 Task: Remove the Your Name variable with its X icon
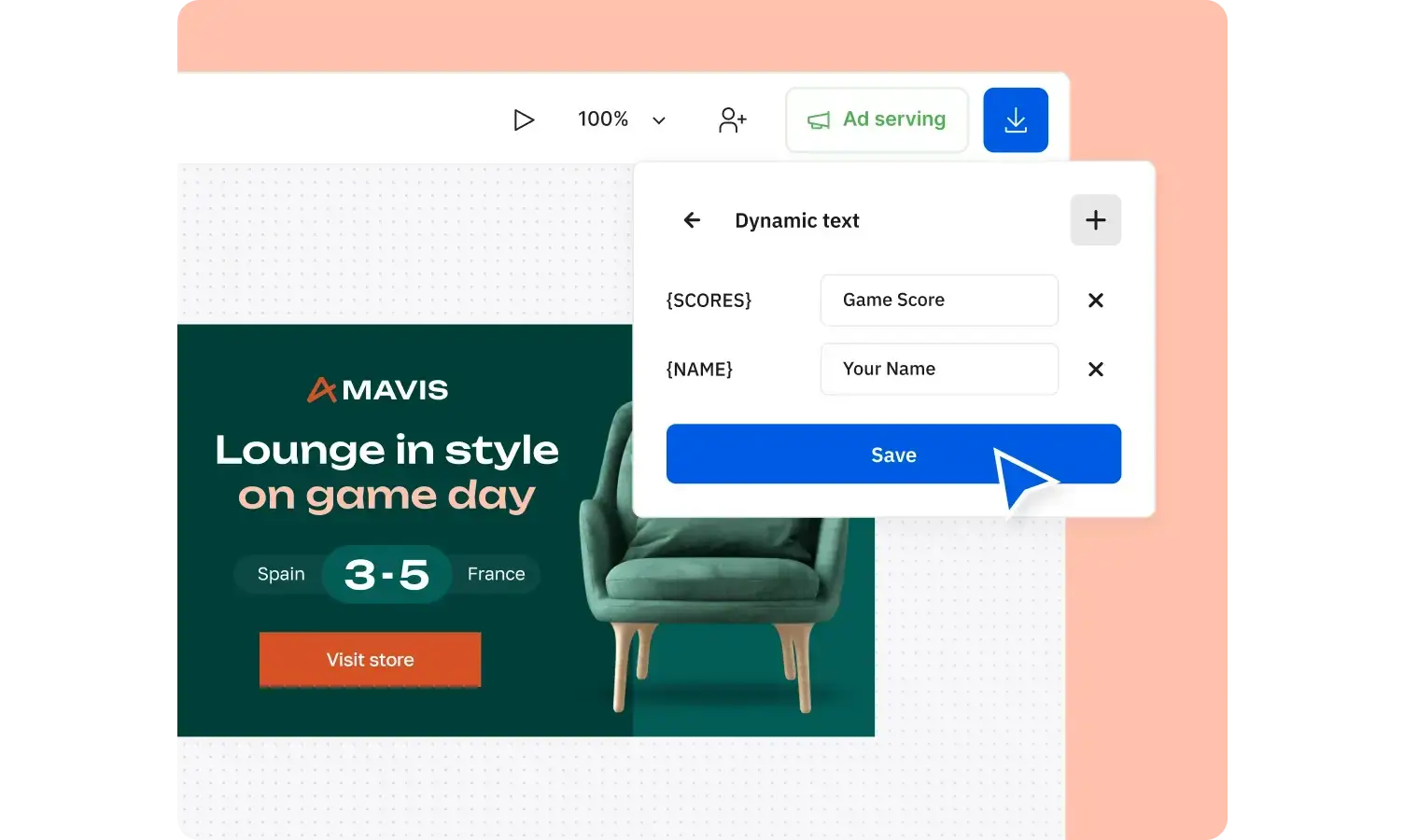[x=1095, y=370]
